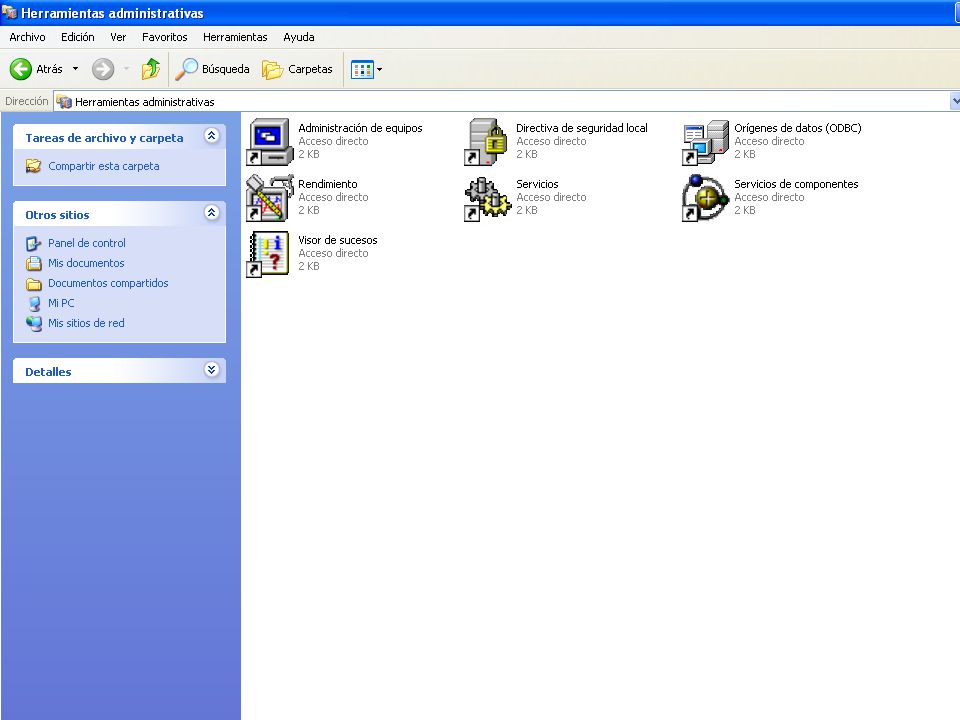Click the Compartir esta carpeta icon

click(34, 166)
